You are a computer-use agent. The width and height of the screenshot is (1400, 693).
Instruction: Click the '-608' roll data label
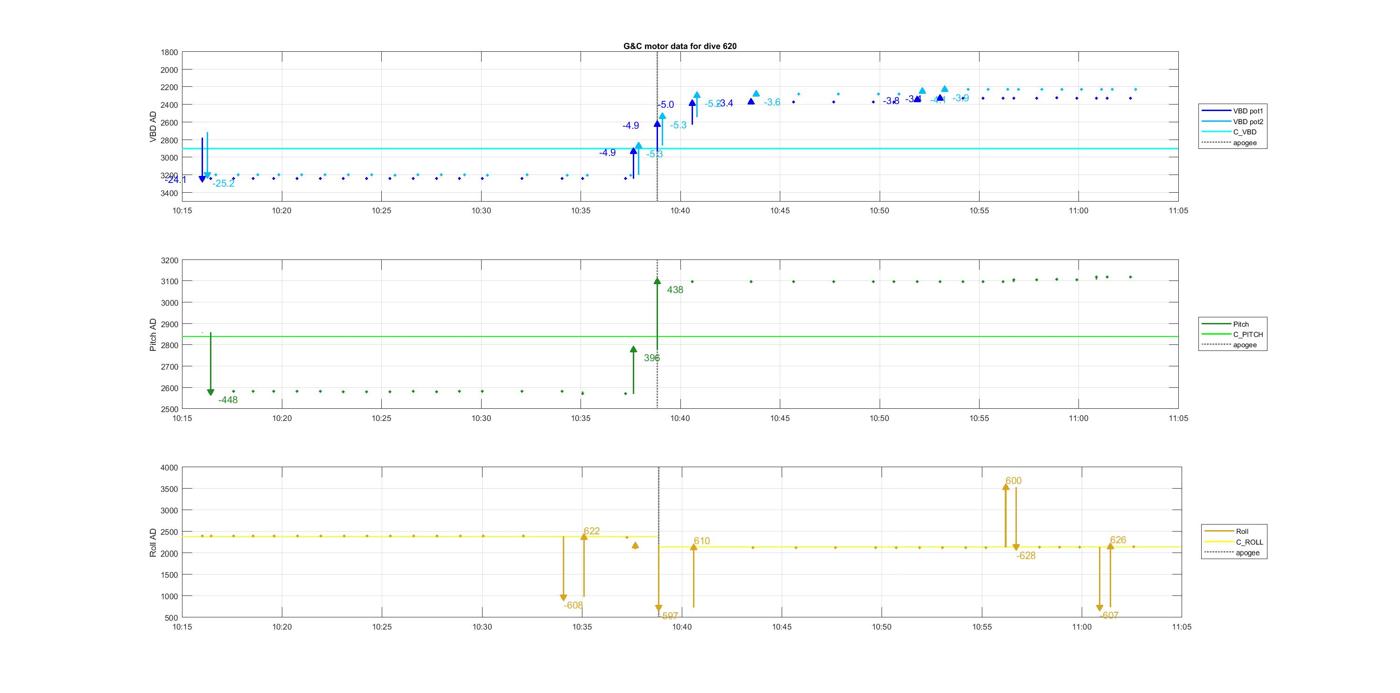(x=573, y=605)
